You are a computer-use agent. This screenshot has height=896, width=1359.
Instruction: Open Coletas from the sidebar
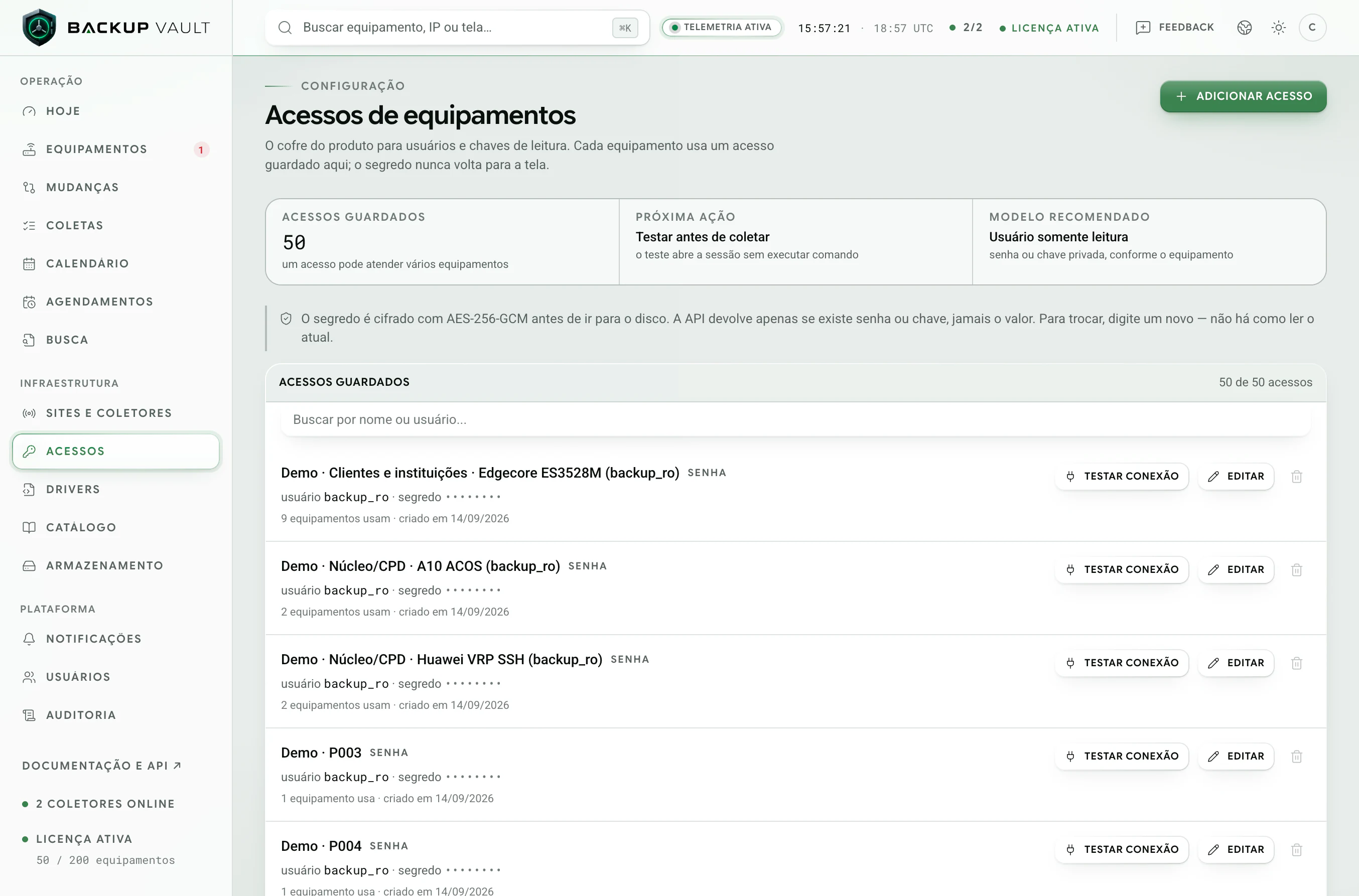115,225
